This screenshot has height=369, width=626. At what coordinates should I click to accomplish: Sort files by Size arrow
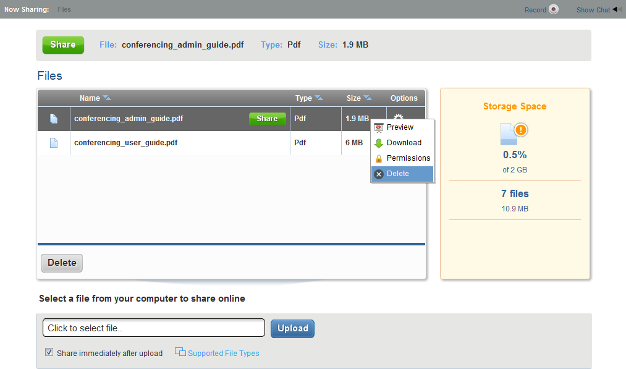(367, 97)
